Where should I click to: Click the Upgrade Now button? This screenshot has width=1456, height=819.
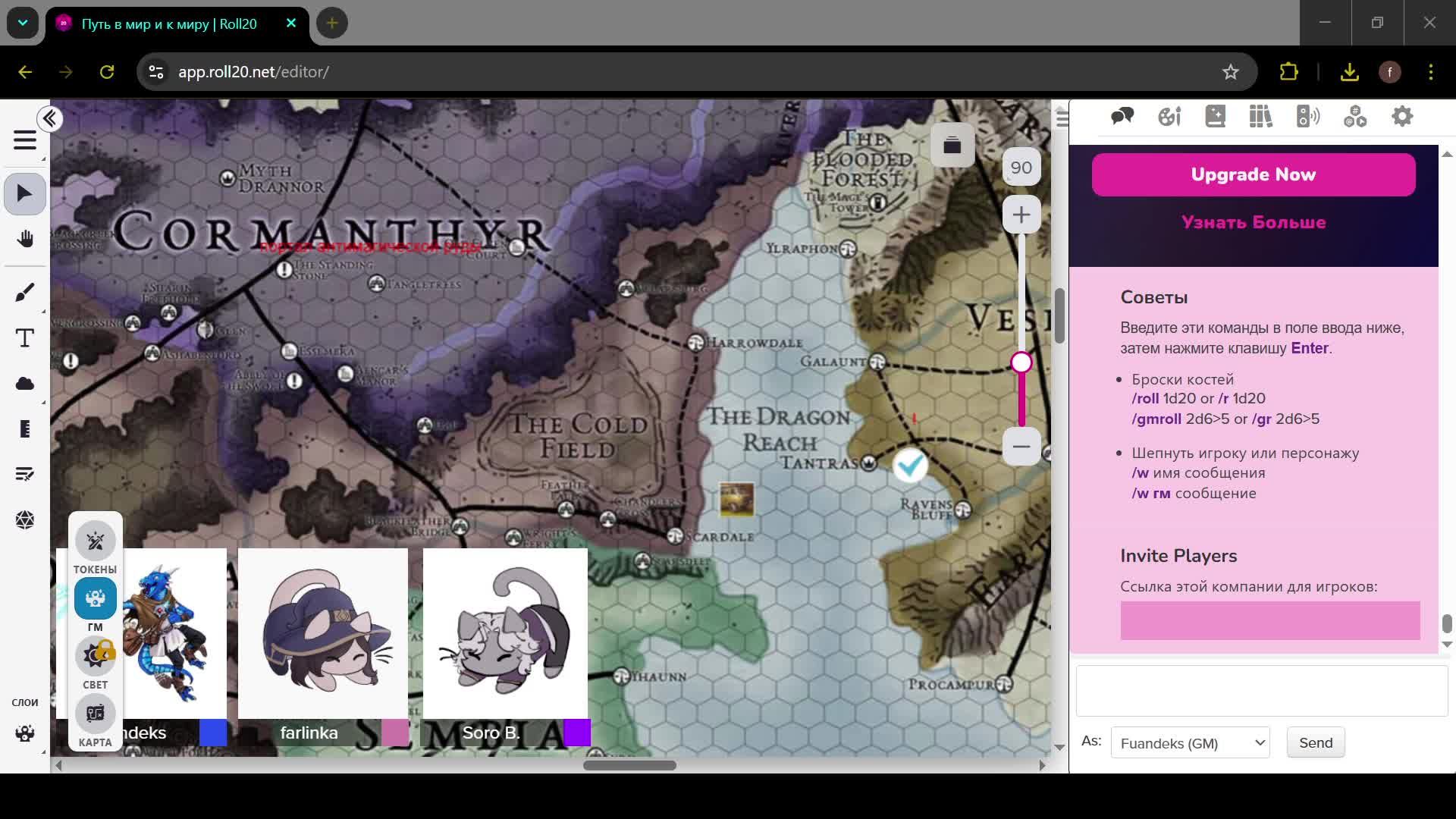pos(1253,174)
